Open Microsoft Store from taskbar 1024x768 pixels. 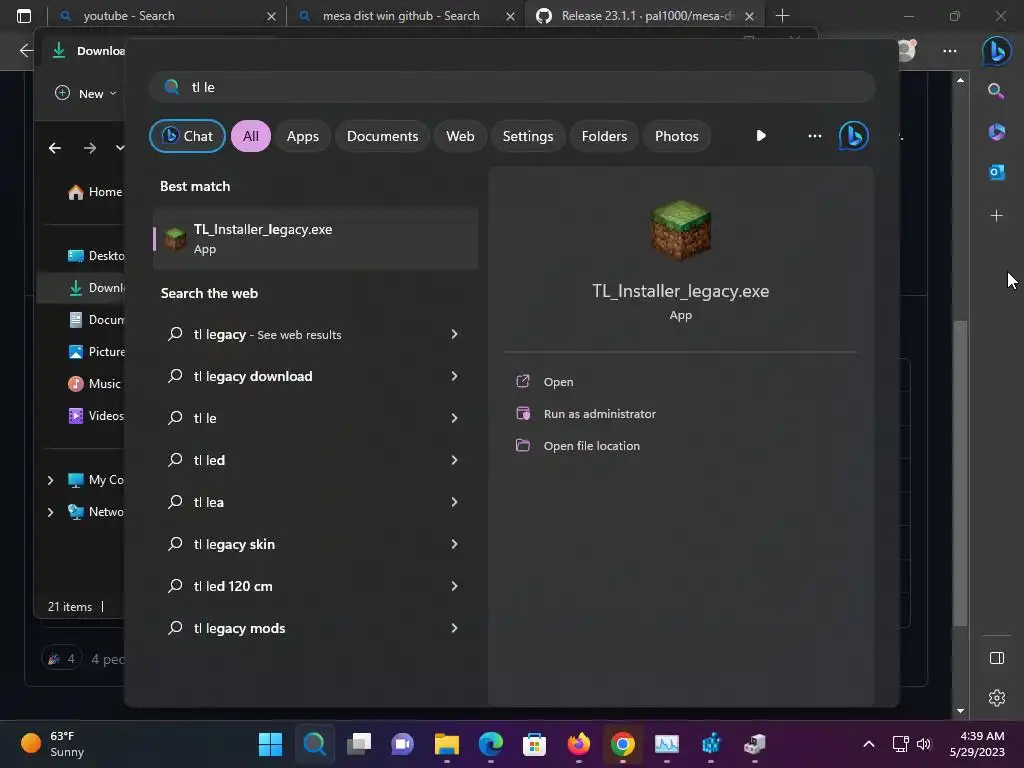tap(534, 744)
